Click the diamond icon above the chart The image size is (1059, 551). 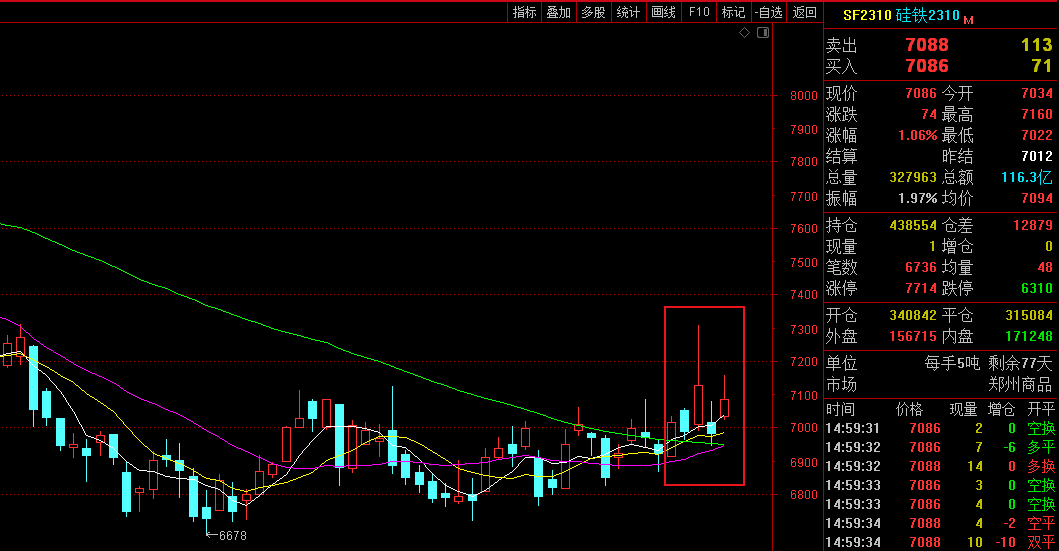744,33
